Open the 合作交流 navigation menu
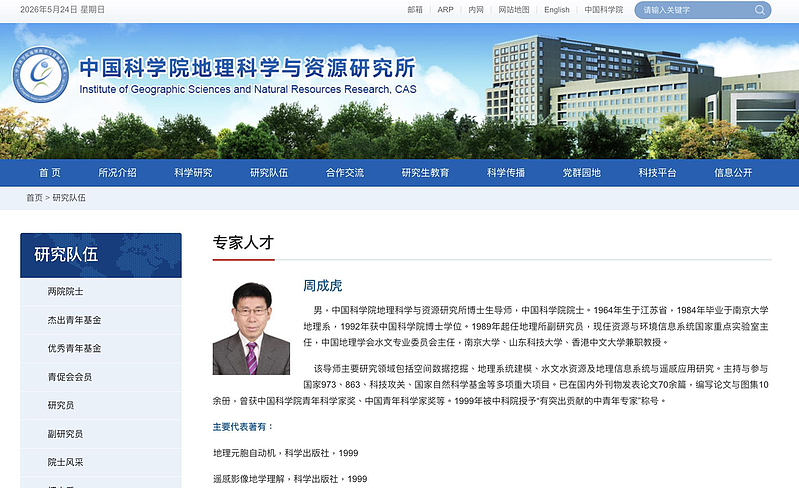799x488 pixels. pyautogui.click(x=345, y=173)
